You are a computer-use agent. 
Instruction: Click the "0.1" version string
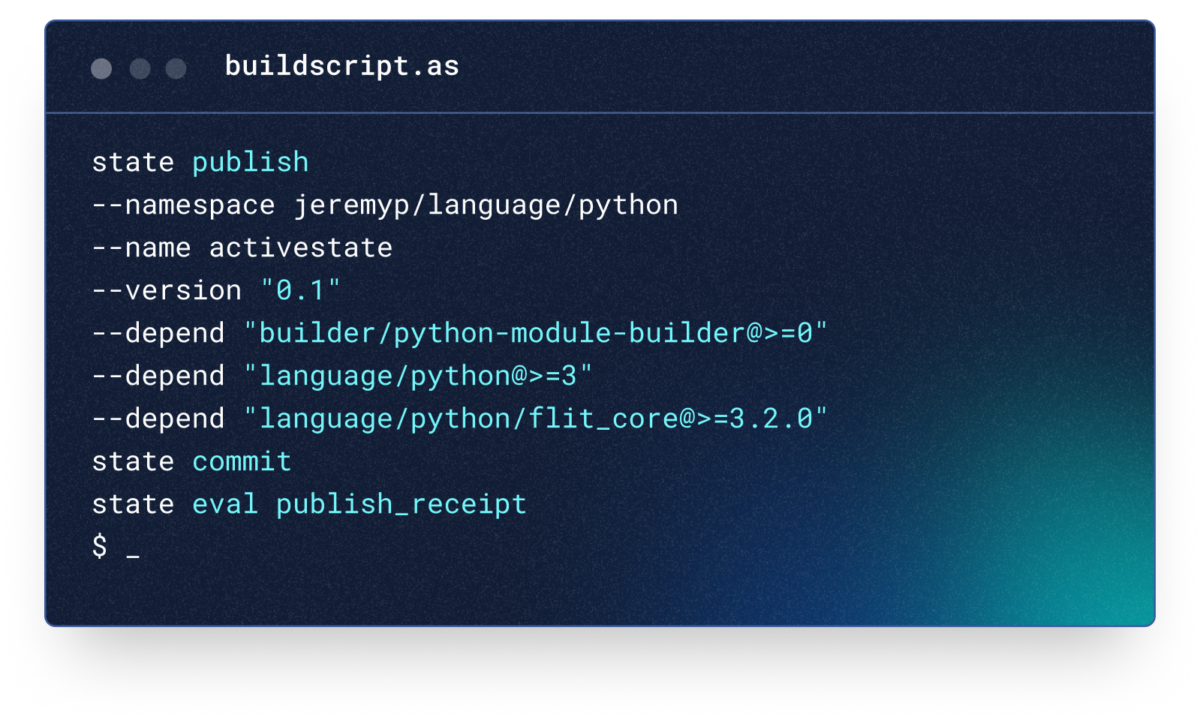(300, 290)
